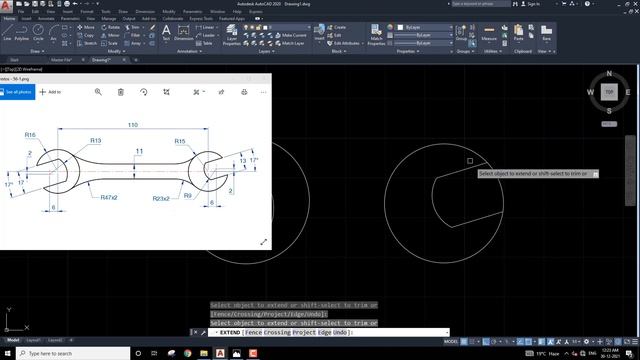
Task: Click the Rotate tool
Action: (x=111, y=27)
